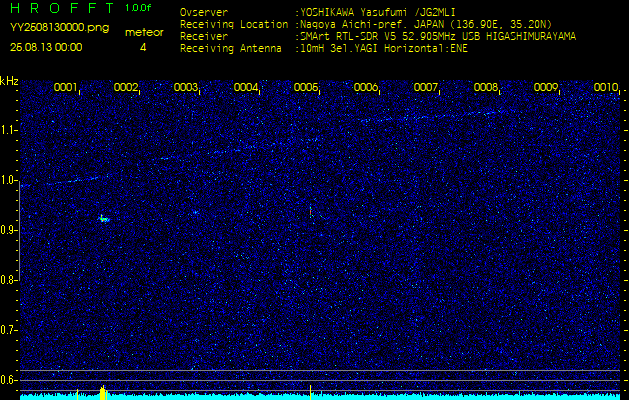This screenshot has height=400, width=629.
Task: Click time marker 0004
Action: [x=246, y=87]
